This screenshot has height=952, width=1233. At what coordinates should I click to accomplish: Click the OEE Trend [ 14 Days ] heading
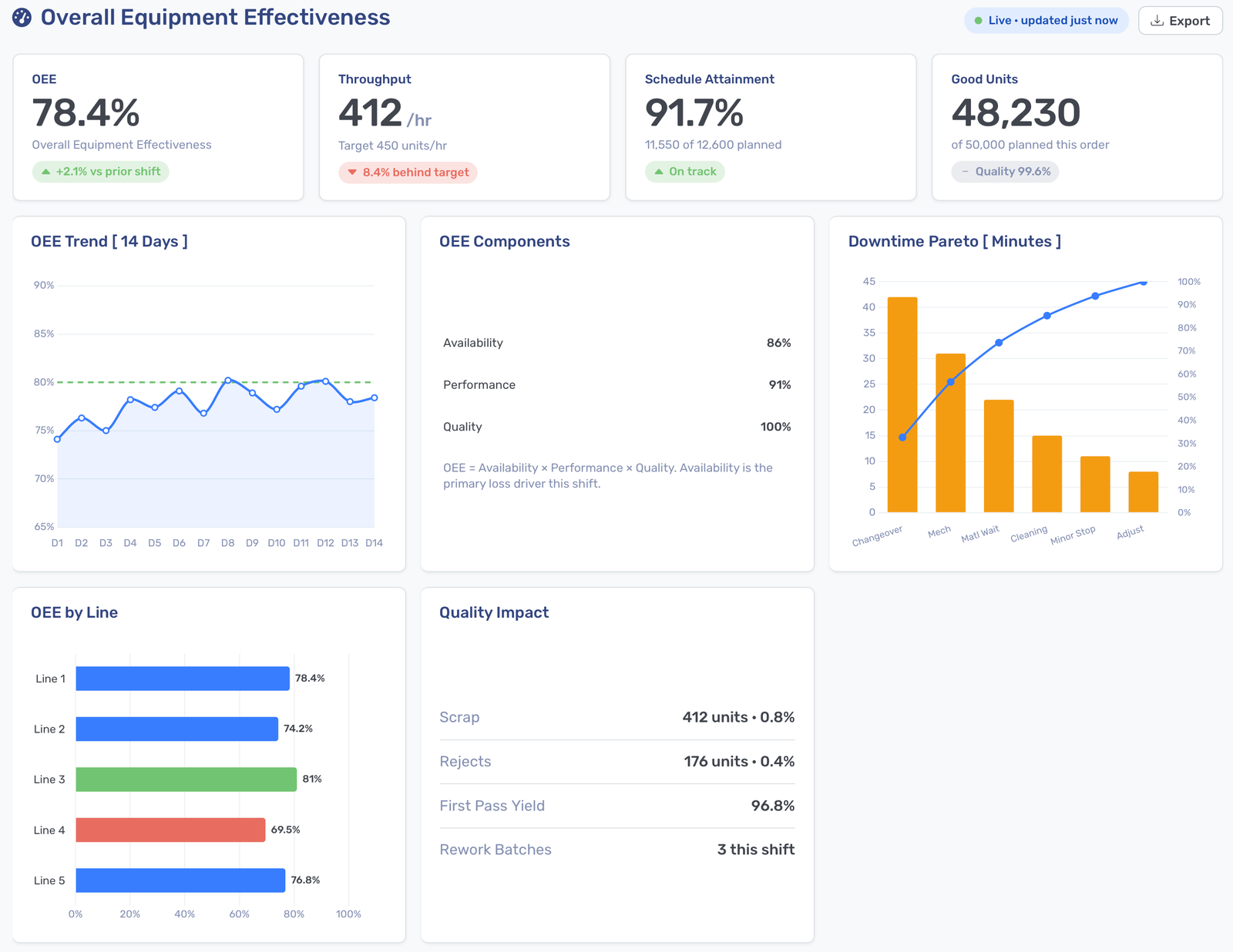(x=109, y=242)
